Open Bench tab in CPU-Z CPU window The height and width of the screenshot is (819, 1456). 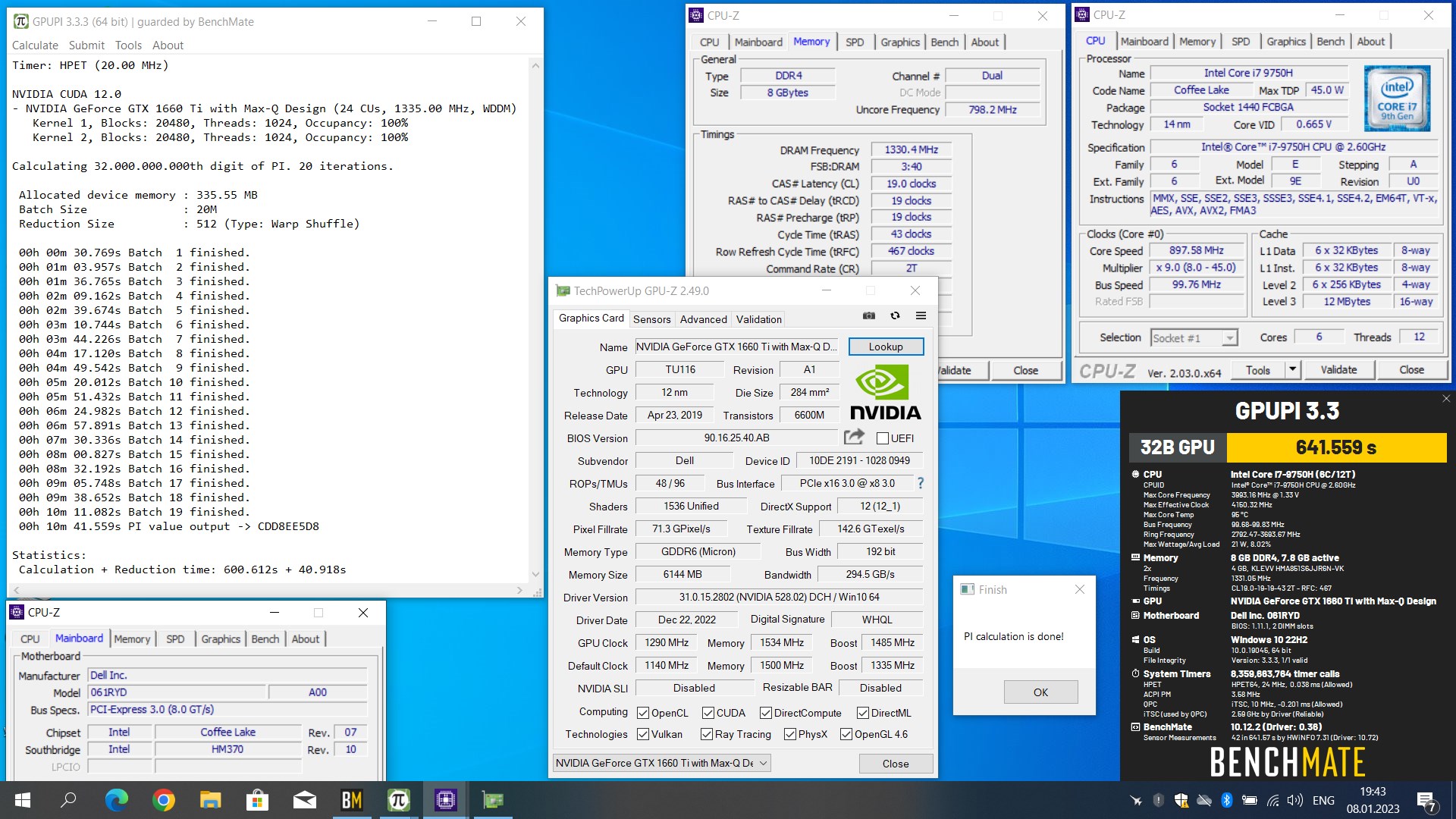pyautogui.click(x=1330, y=42)
